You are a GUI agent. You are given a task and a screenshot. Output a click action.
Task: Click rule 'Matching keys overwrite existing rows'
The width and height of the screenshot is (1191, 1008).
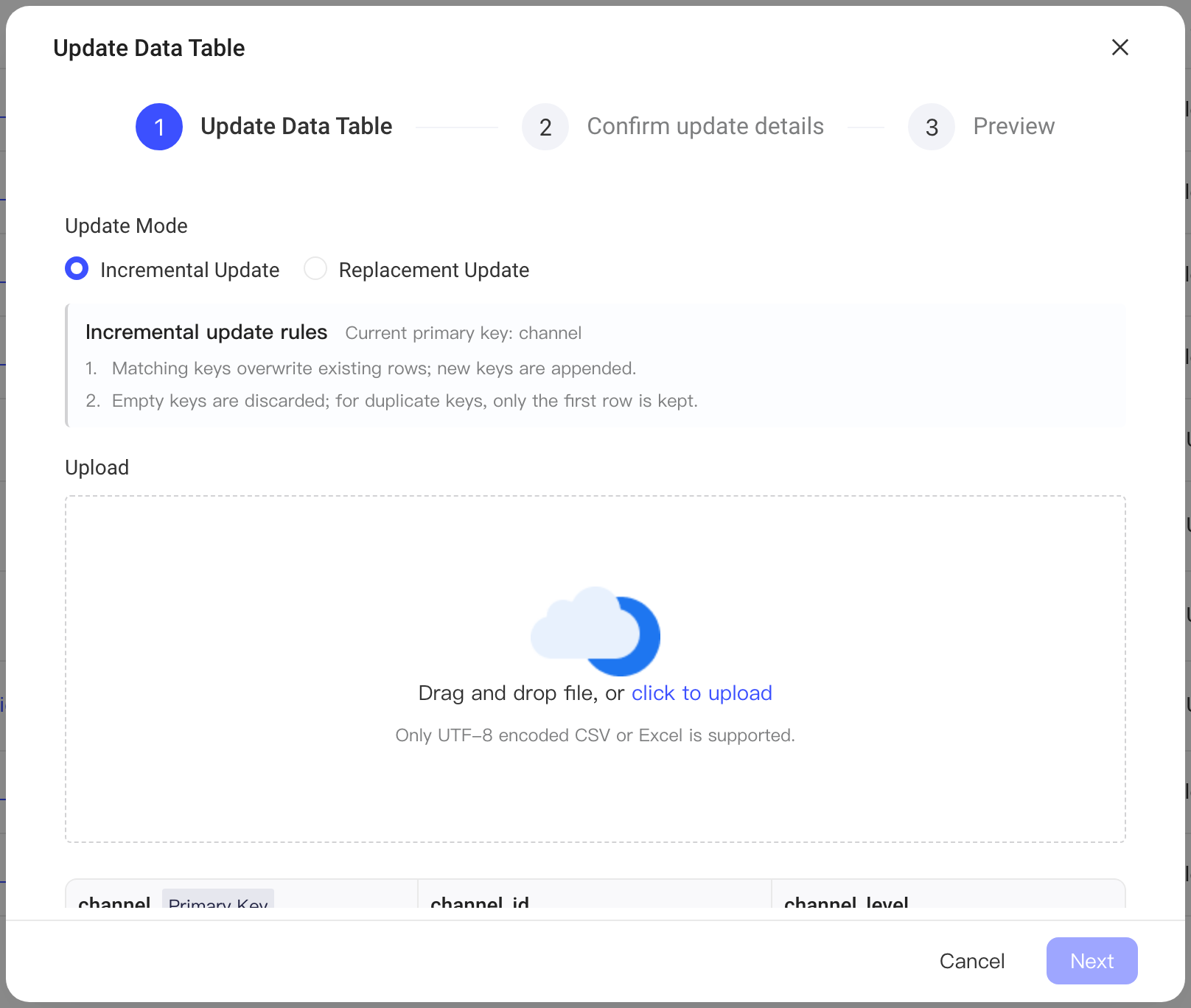[374, 368]
